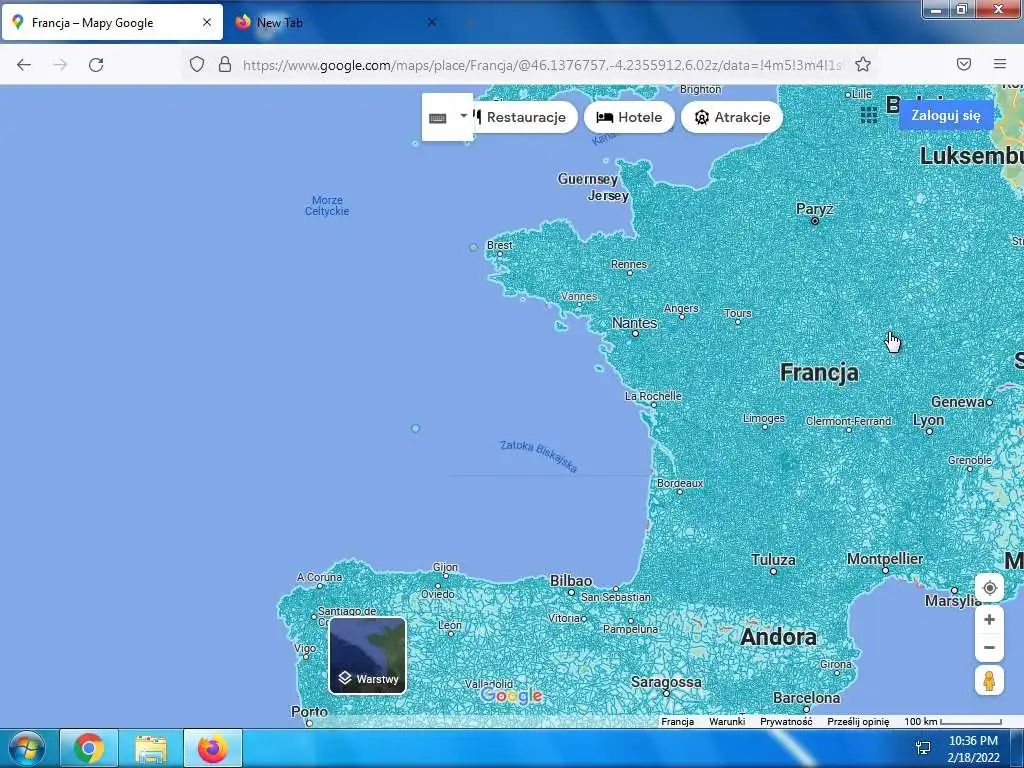
Task: Focus the URL address bar
Action: [x=542, y=65]
